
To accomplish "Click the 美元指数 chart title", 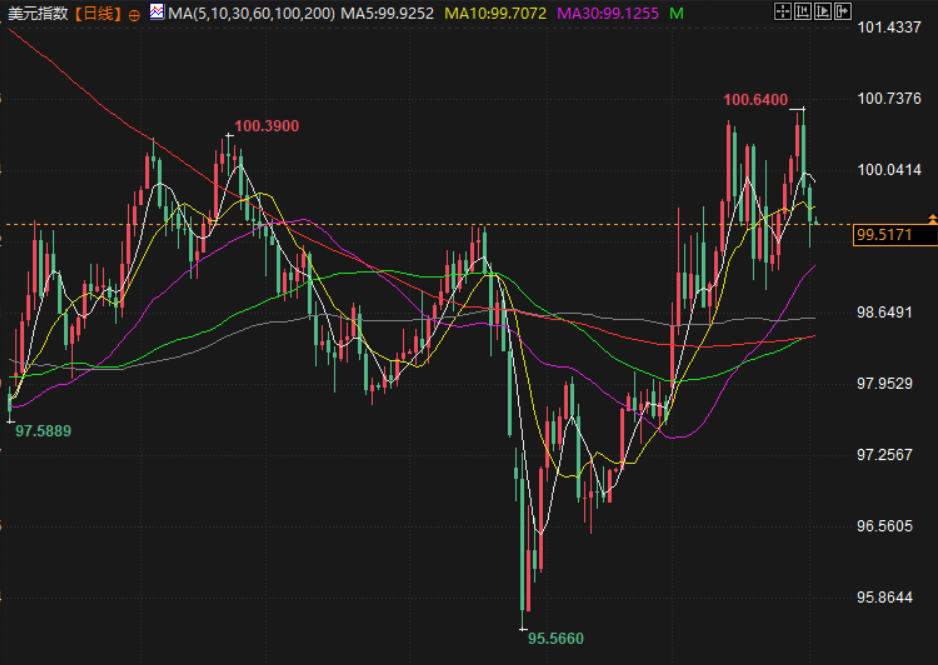I will (38, 13).
